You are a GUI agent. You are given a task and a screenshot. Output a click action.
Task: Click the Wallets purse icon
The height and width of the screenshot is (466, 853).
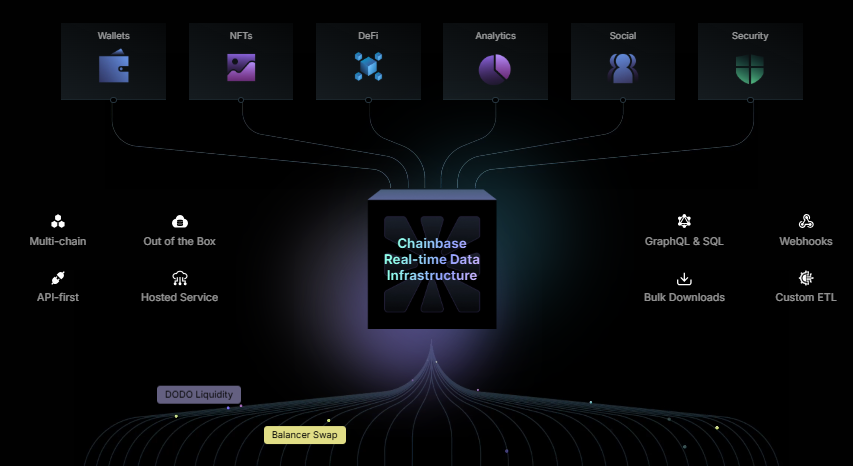click(114, 66)
